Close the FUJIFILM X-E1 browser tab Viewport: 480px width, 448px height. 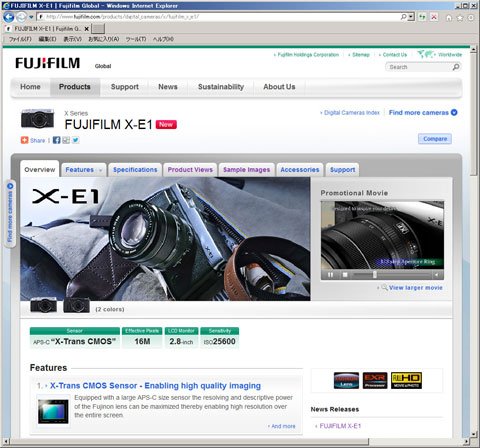coord(86,29)
